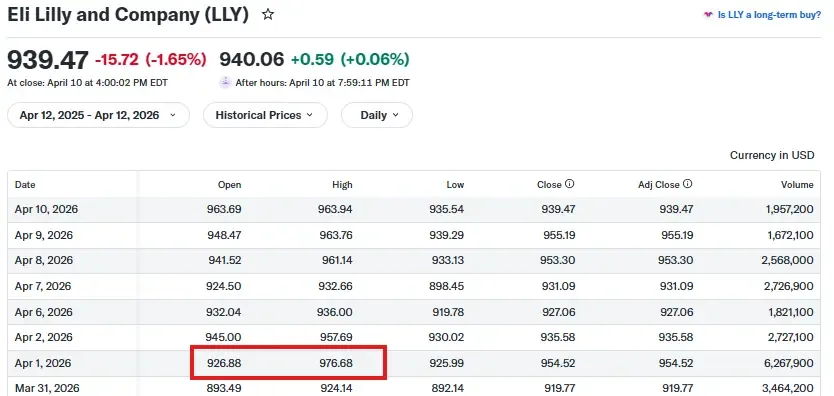The width and height of the screenshot is (834, 396).
Task: Click the open price 945.00
Action: coord(224,338)
